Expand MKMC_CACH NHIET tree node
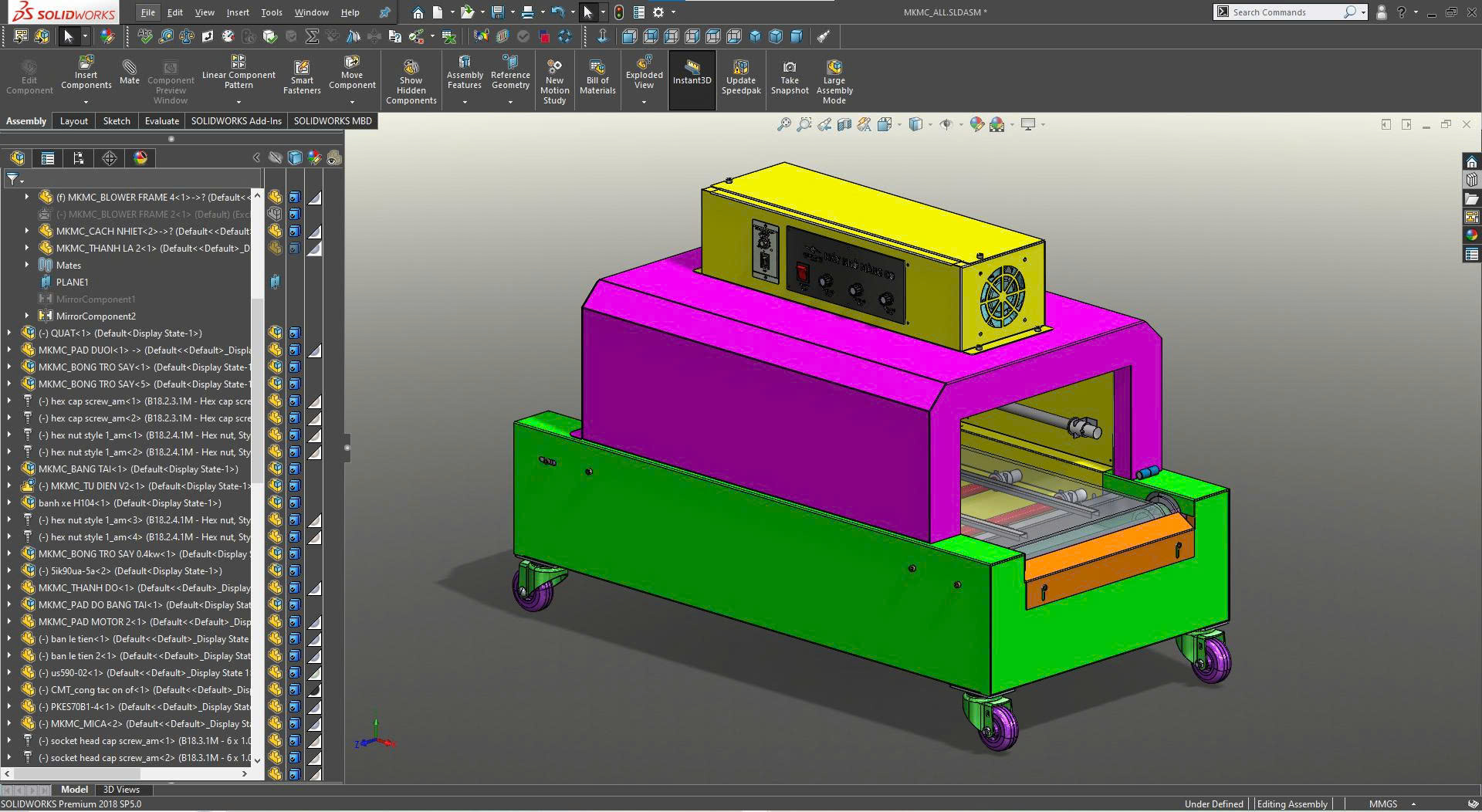 click(27, 231)
